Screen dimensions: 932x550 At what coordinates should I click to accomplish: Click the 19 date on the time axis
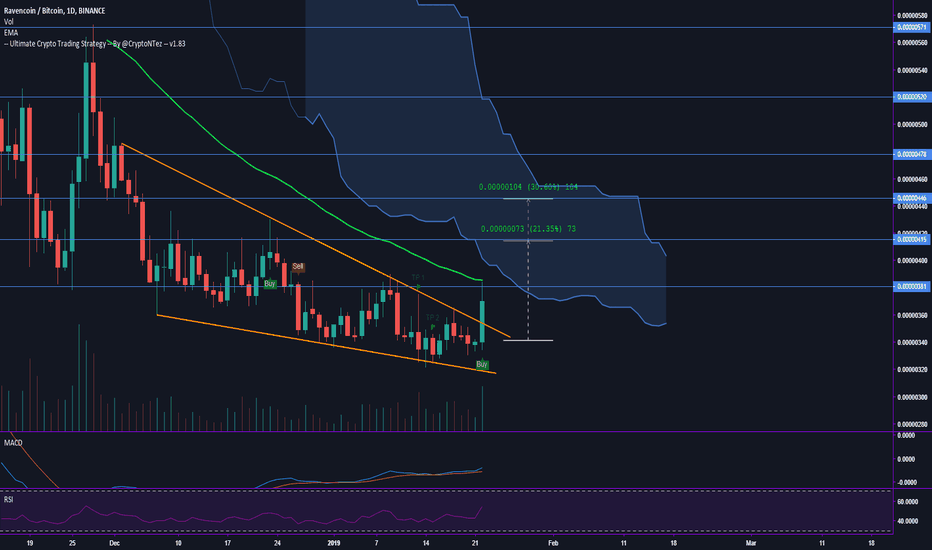[x=30, y=543]
